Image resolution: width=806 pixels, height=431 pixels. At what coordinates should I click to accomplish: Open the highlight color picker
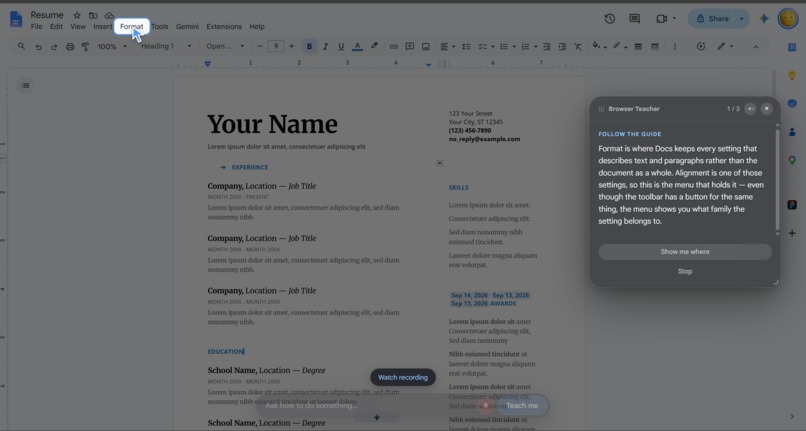click(x=374, y=46)
